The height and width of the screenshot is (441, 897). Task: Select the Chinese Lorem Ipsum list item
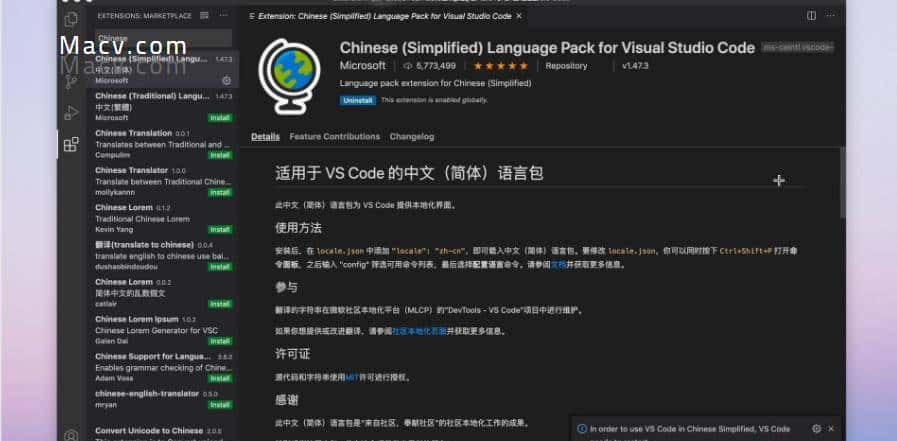coord(163,330)
